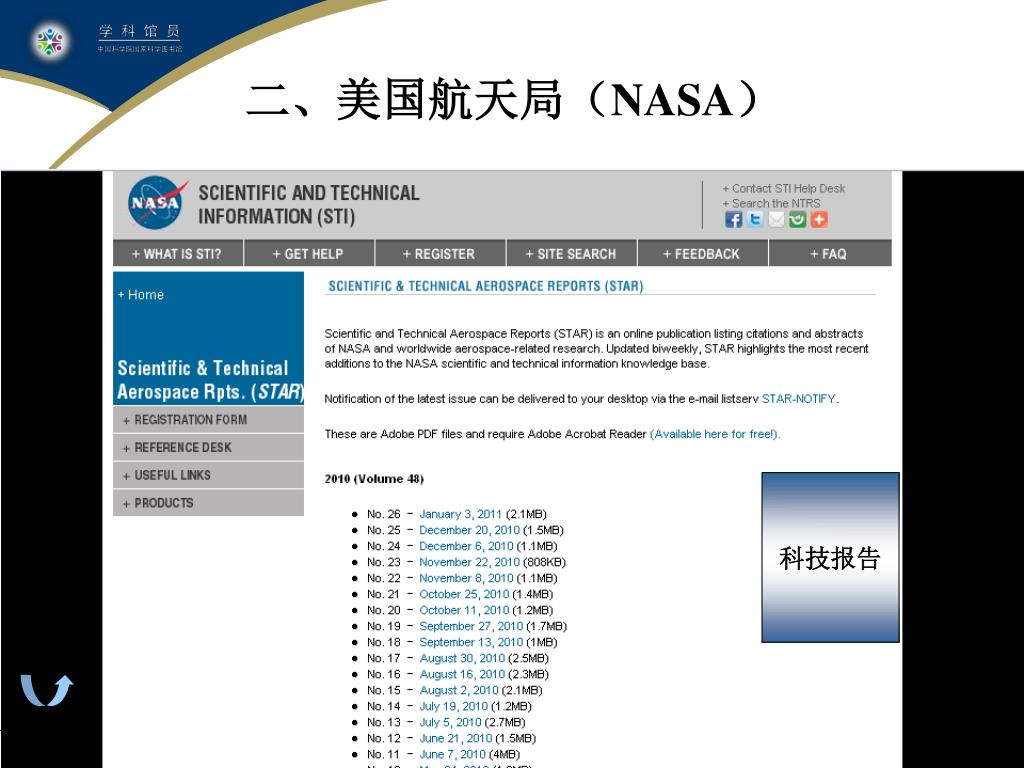This screenshot has width=1024, height=768.
Task: Open the August 2, 2010 issue
Action: [459, 690]
